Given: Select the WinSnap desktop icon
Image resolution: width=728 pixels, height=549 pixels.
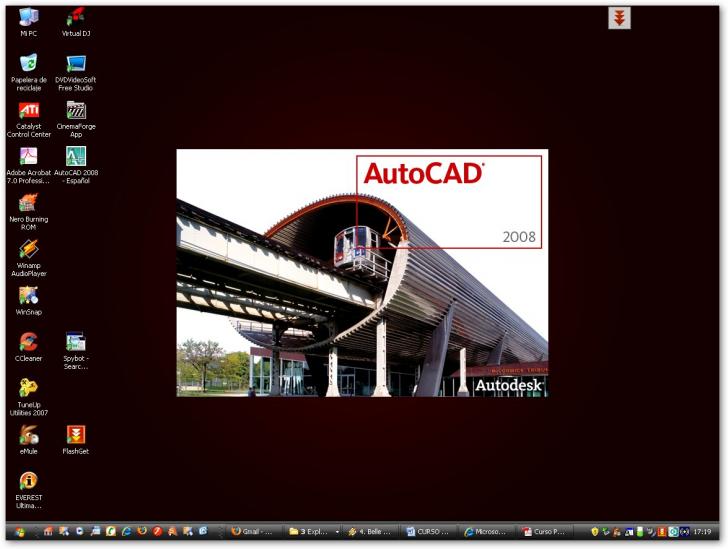Looking at the screenshot, I should click(x=28, y=301).
